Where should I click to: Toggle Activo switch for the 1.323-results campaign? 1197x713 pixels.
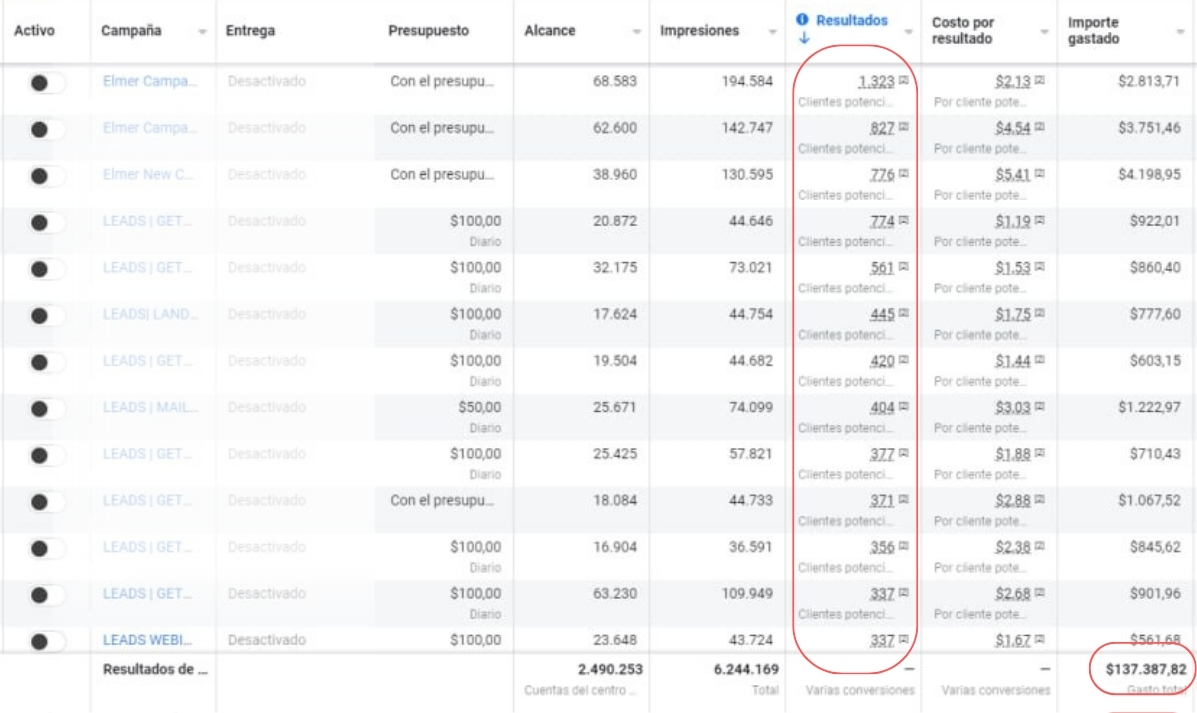pyautogui.click(x=46, y=83)
